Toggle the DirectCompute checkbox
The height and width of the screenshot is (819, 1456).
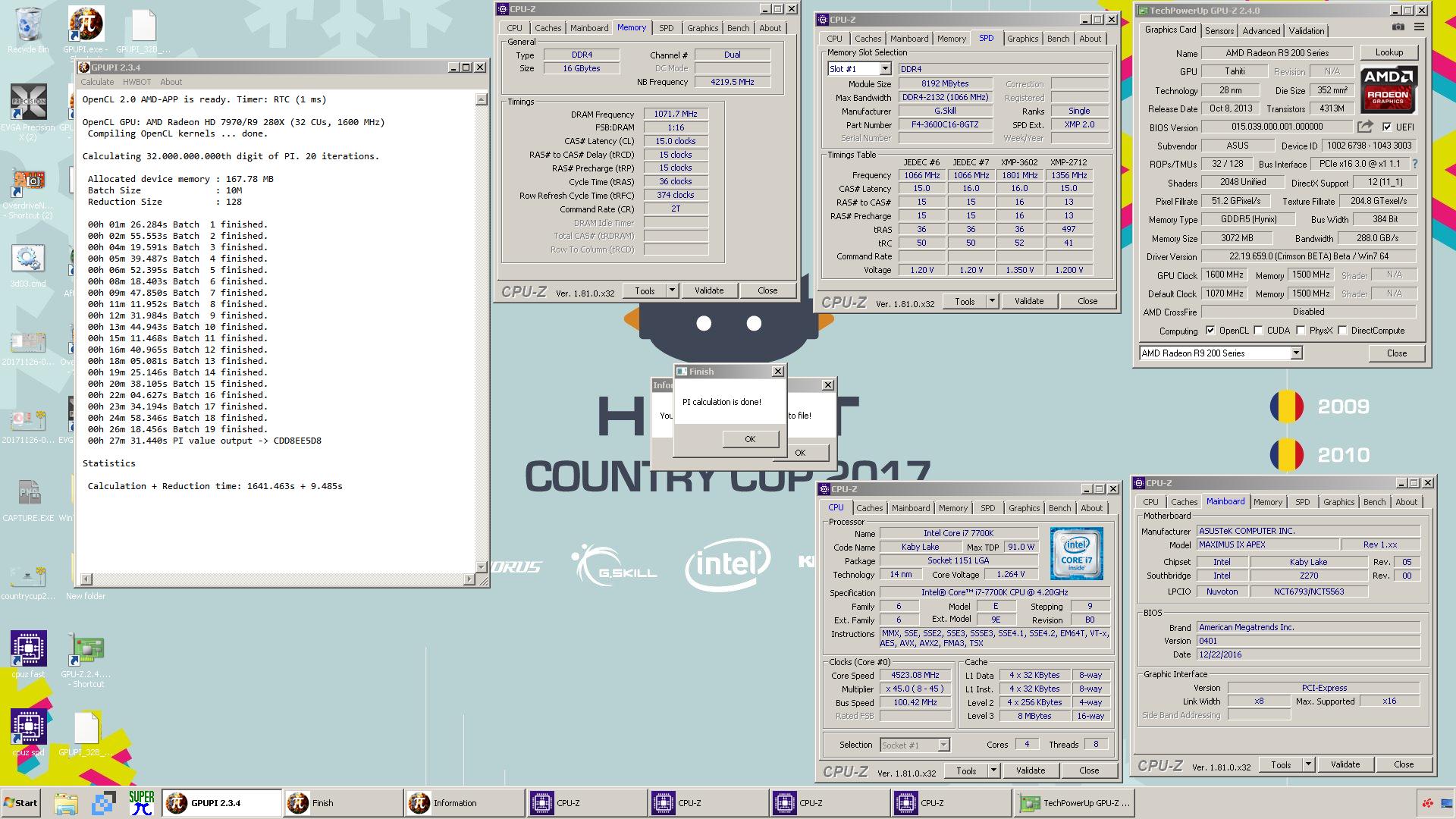tap(1342, 330)
